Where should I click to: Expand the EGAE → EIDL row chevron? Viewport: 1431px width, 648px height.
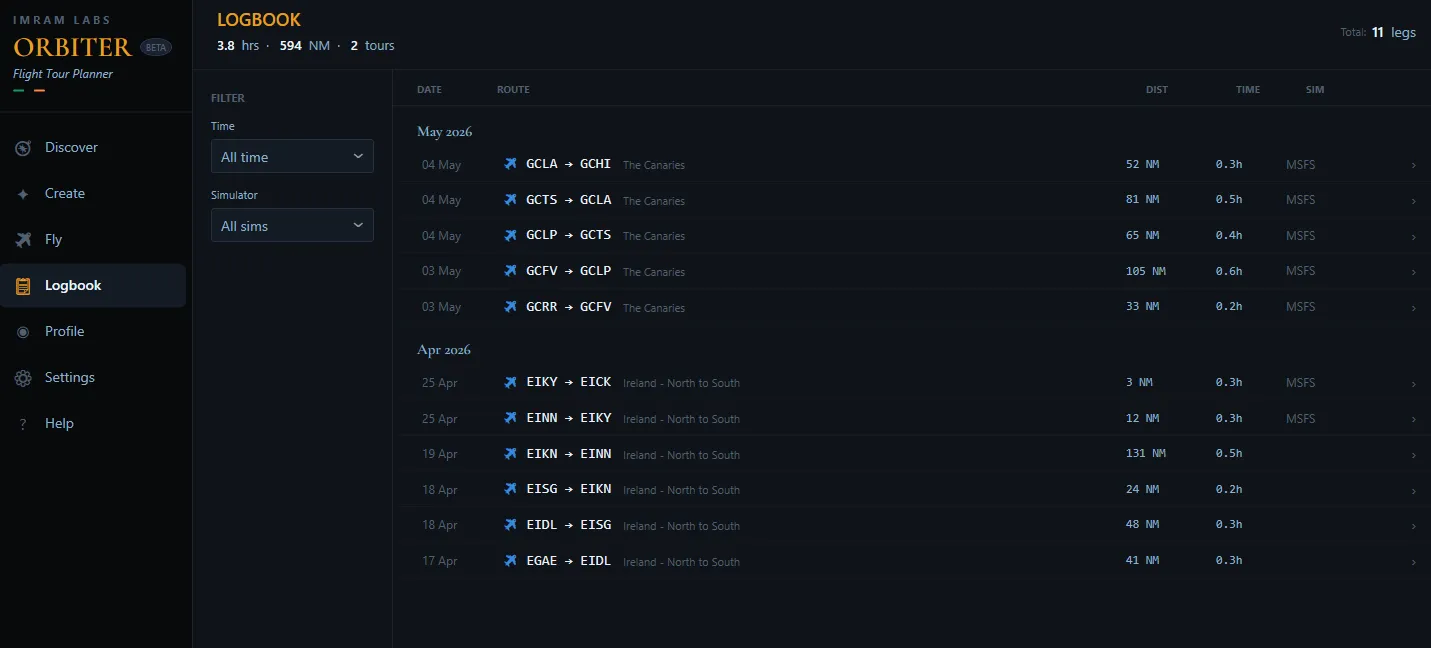[x=1413, y=562]
